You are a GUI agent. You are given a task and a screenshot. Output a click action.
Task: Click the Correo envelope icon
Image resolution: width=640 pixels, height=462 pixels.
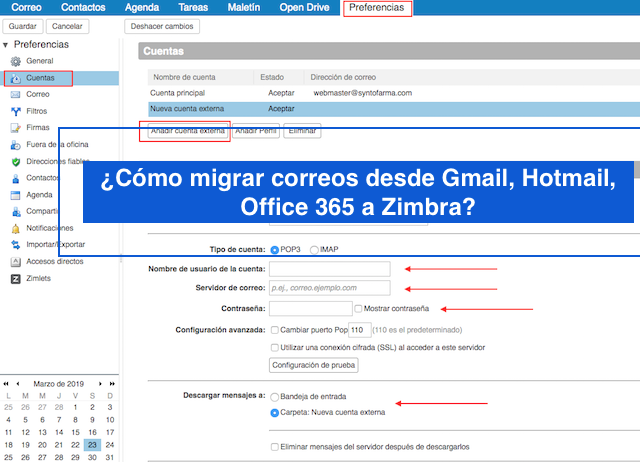click(x=16, y=95)
